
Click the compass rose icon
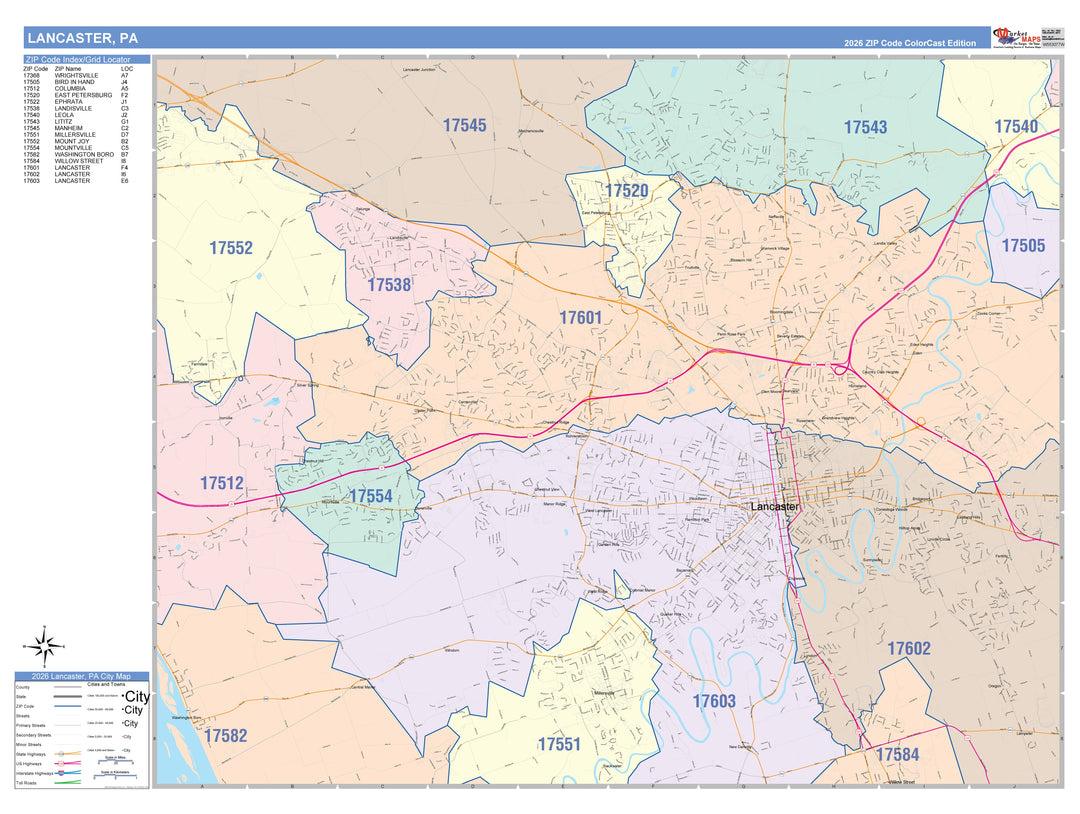pos(43,646)
